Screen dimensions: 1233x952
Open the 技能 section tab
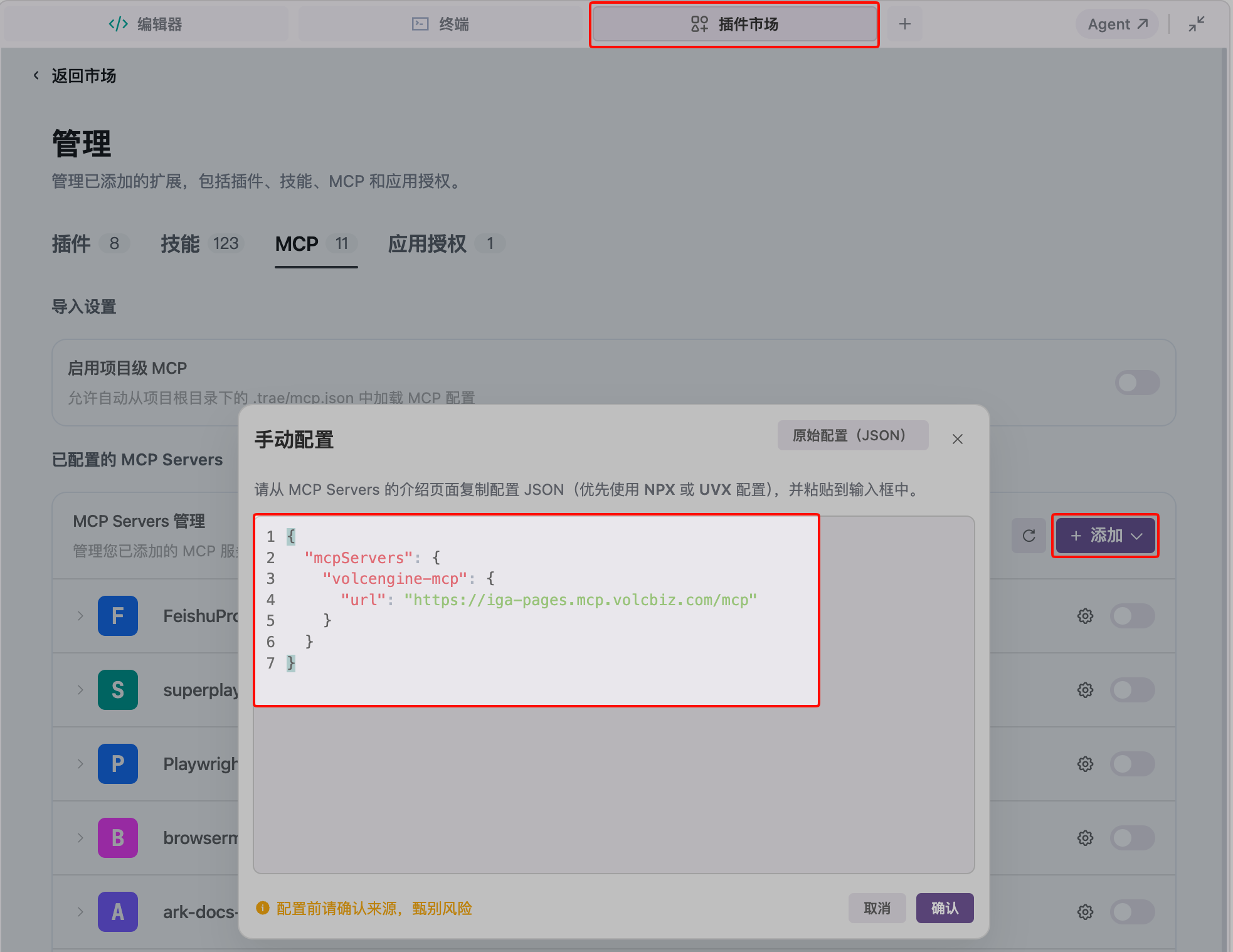(x=202, y=243)
